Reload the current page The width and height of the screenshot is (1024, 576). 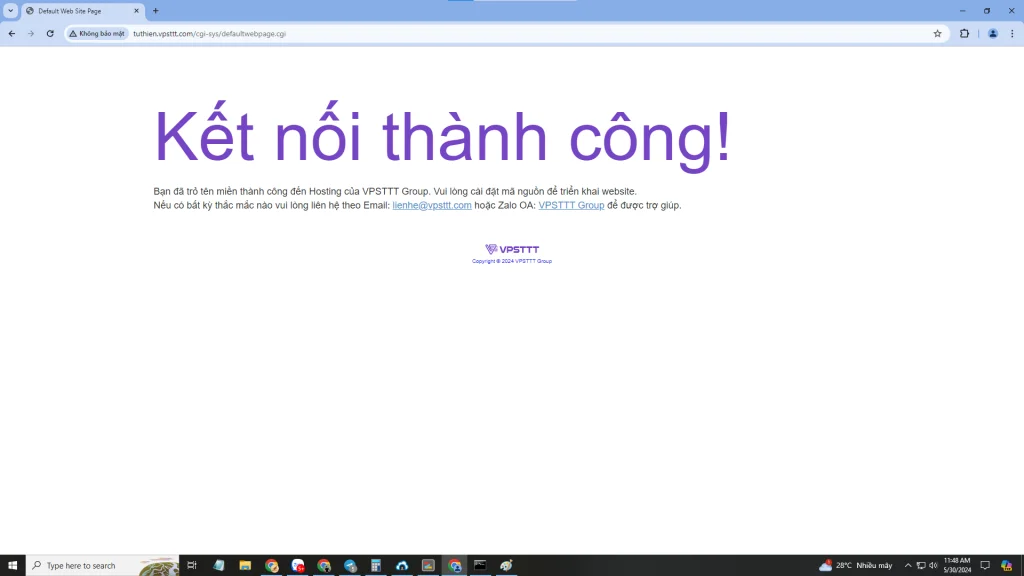(x=50, y=33)
